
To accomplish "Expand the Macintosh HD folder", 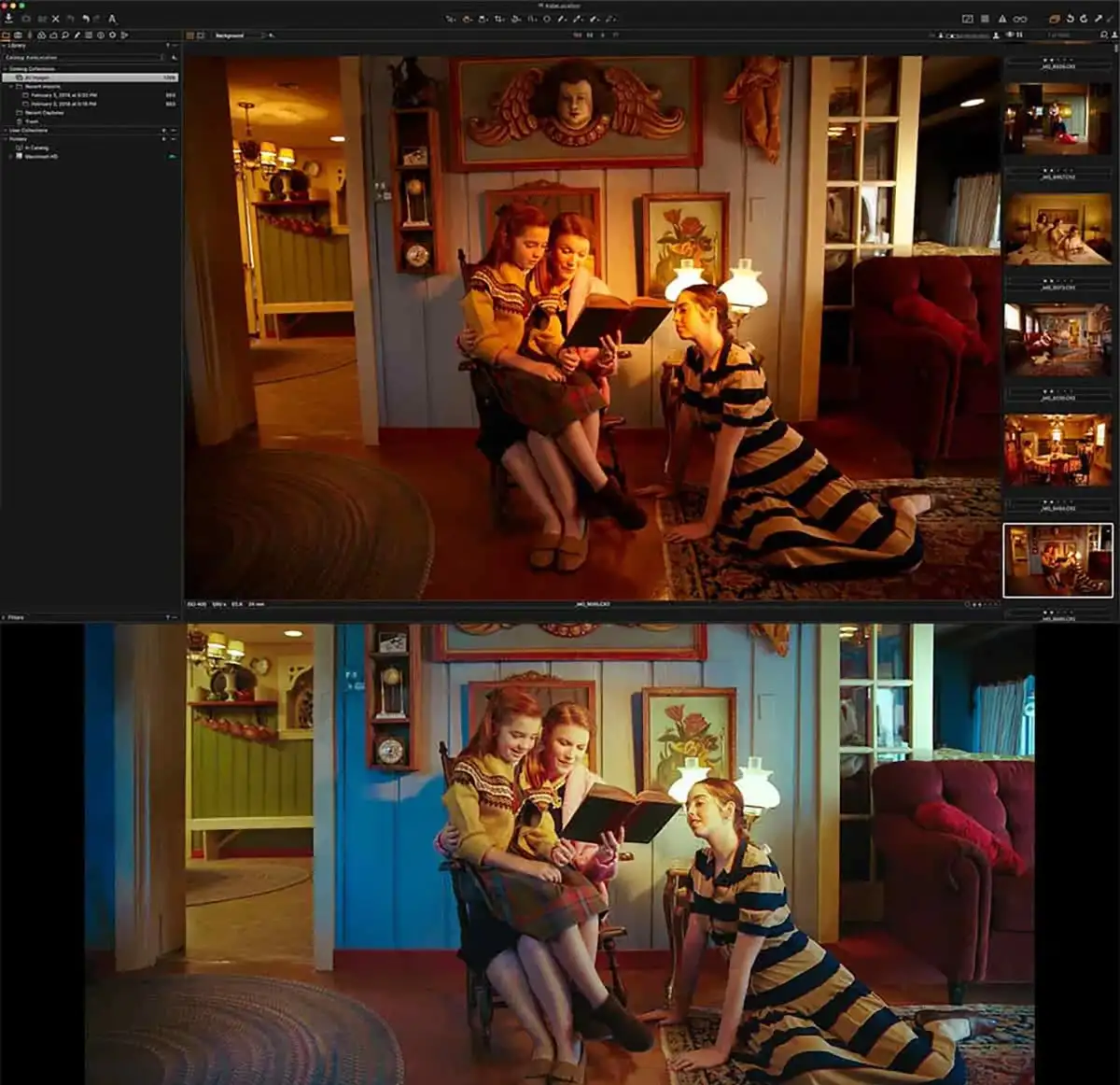I will point(10,156).
